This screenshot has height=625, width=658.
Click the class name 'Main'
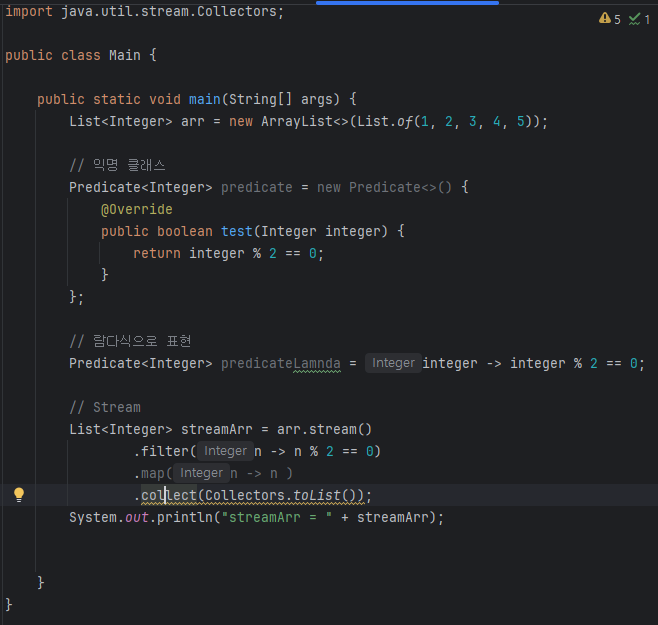125,55
